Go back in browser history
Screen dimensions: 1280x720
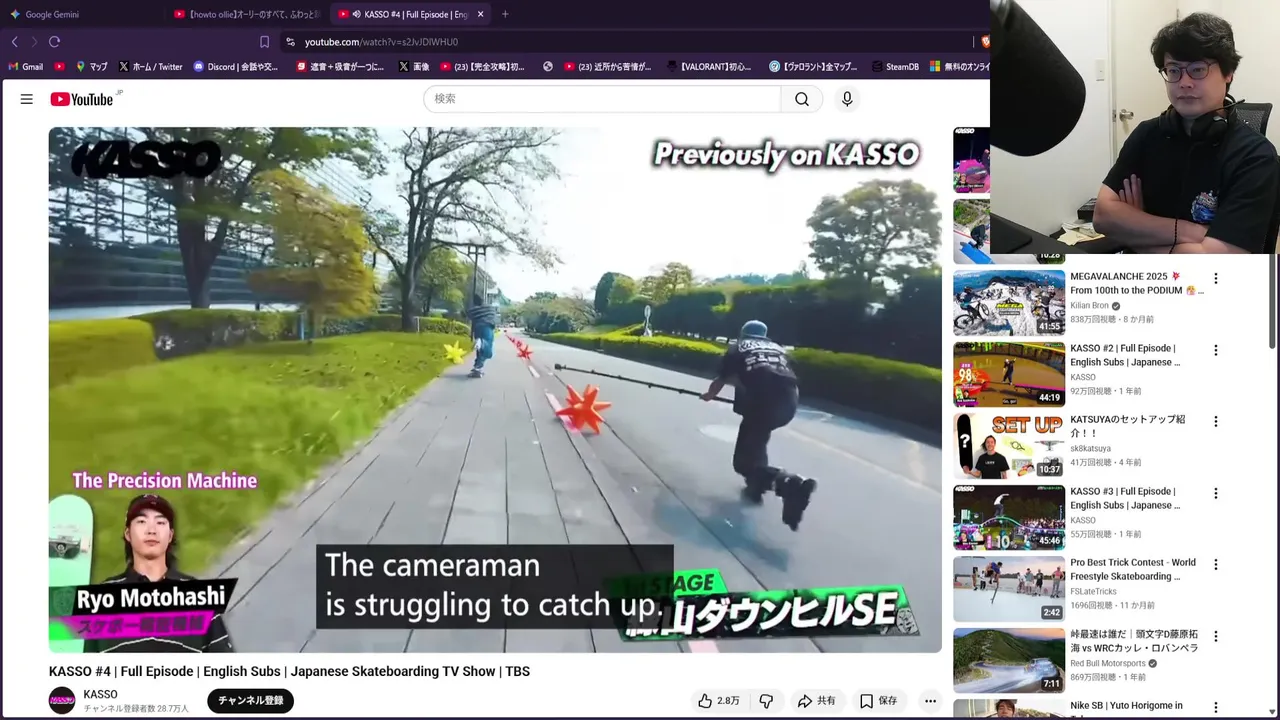click(x=14, y=42)
